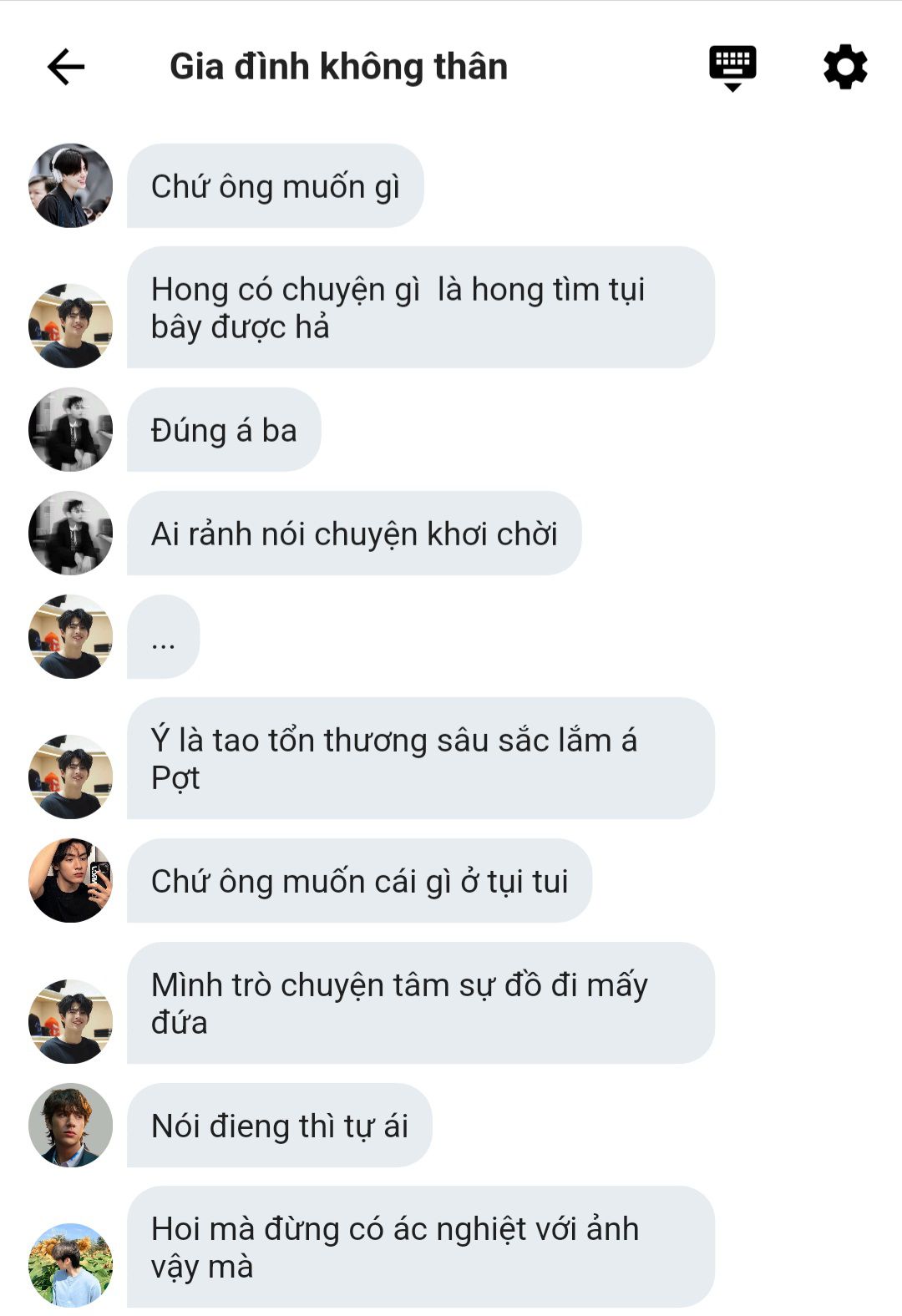This screenshot has width=902, height=1316.
Task: Tap the 'Nói đieng thì tự ái' bubble
Action: click(x=280, y=1125)
